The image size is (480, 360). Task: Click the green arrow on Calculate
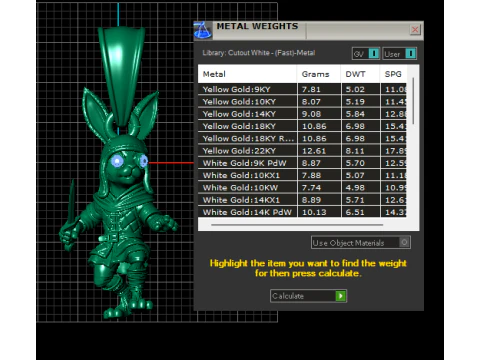click(341, 296)
